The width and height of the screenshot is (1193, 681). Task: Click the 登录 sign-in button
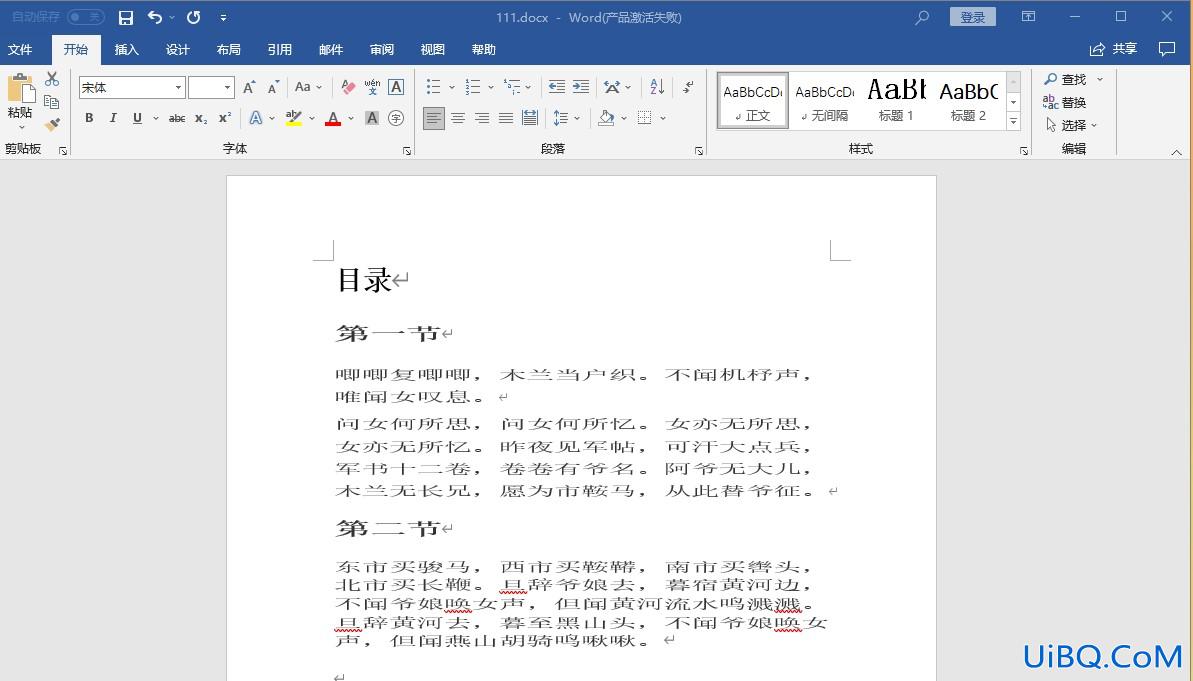tap(972, 17)
